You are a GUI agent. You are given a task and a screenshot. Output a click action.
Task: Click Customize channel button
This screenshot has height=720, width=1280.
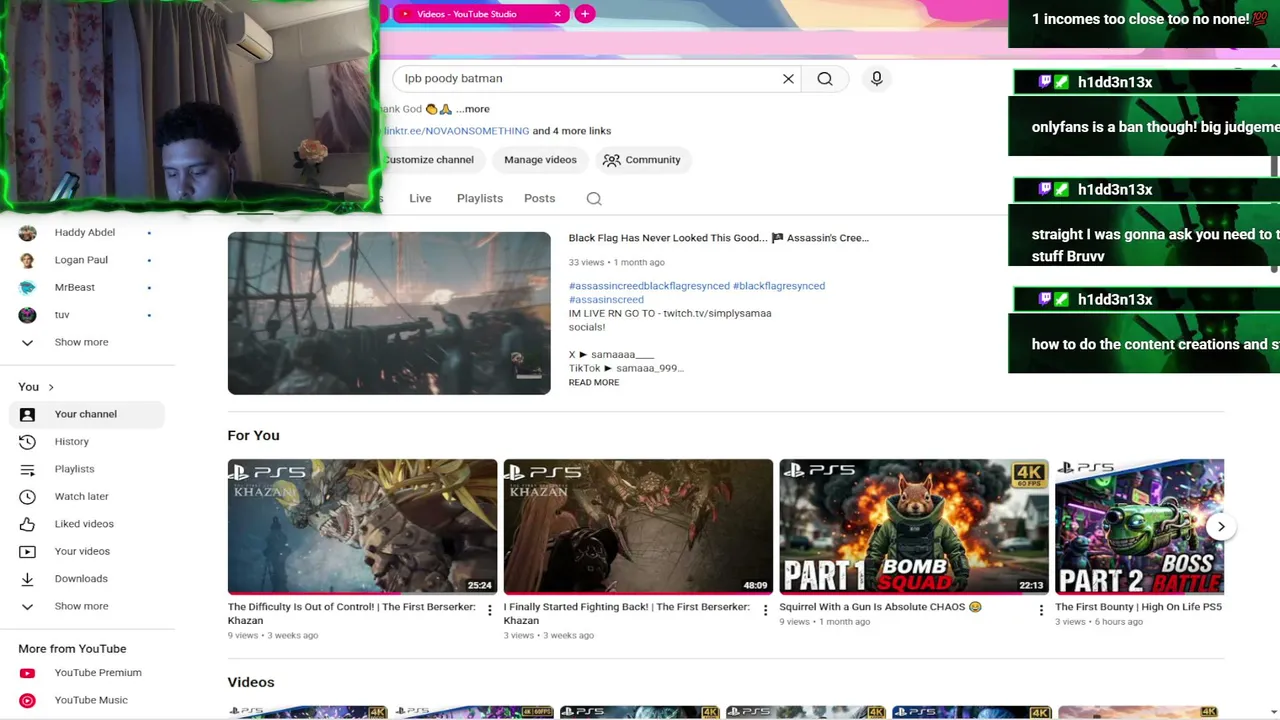[428, 160]
